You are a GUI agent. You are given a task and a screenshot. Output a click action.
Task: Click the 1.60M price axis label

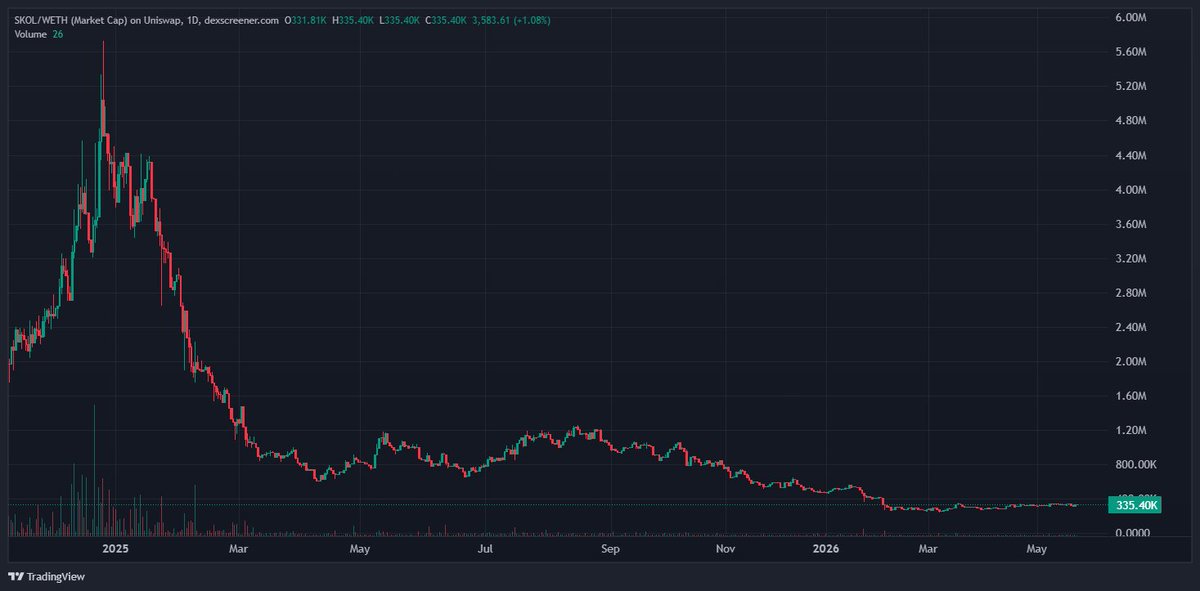click(x=1130, y=396)
